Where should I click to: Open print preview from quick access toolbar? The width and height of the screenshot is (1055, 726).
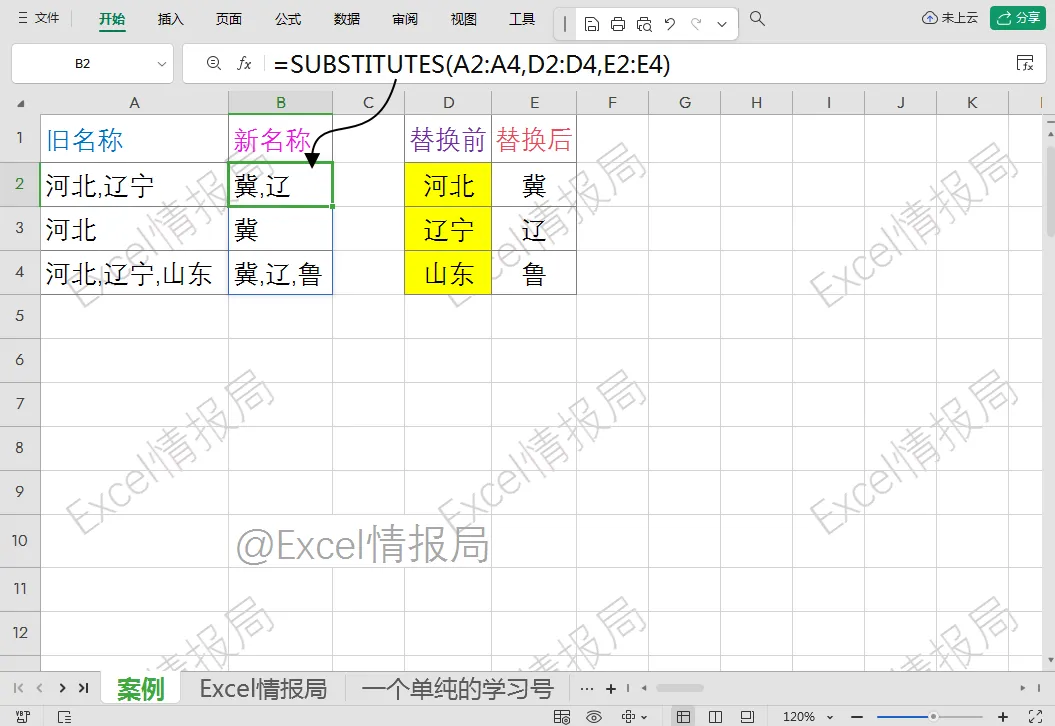coord(644,25)
